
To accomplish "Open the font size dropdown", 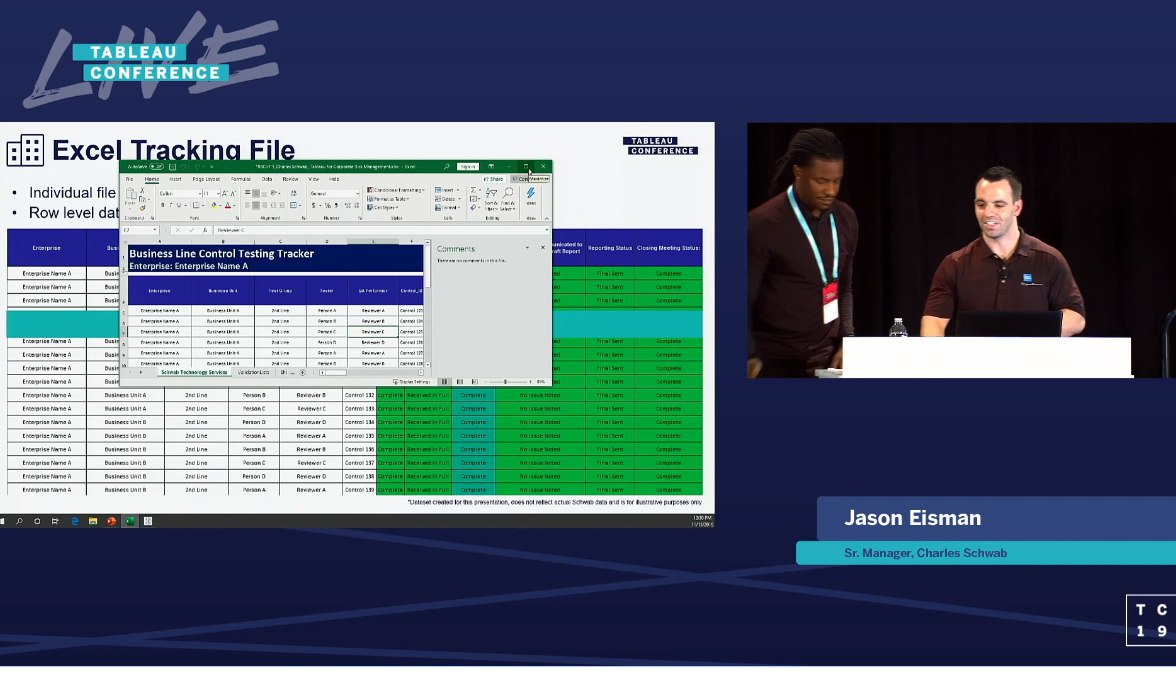I will pos(218,193).
